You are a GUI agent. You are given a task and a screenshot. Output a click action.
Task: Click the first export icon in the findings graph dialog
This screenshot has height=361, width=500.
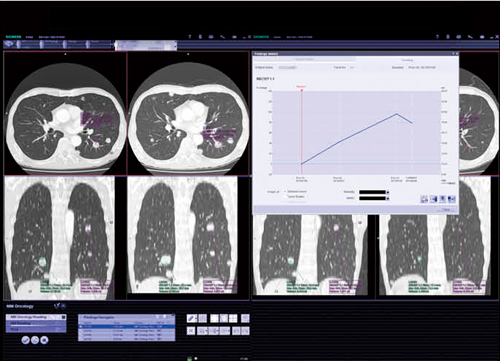point(424,199)
